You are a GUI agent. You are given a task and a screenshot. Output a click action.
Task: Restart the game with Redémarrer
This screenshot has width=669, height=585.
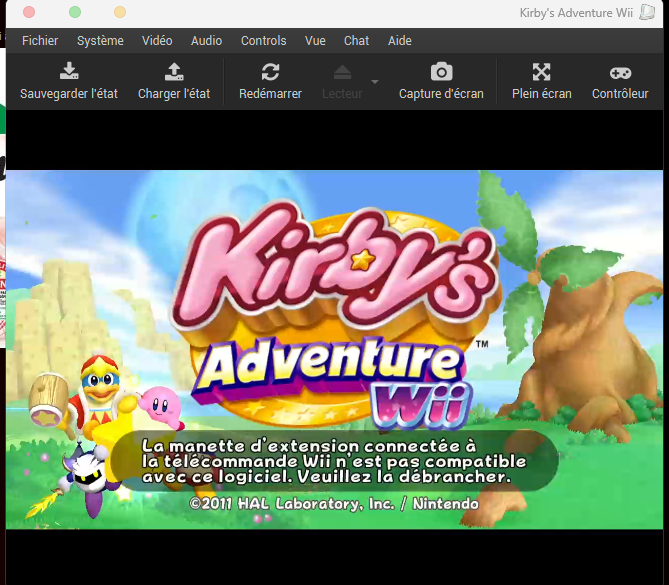point(270,72)
